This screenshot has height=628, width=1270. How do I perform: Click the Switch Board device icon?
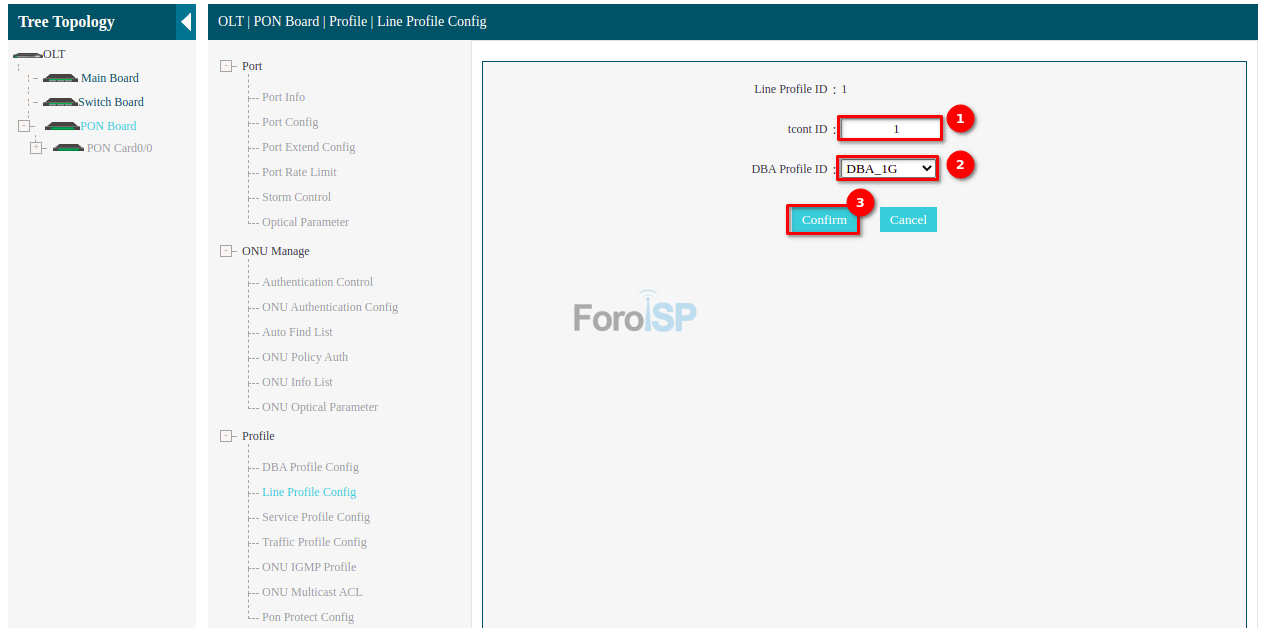pyautogui.click(x=60, y=102)
